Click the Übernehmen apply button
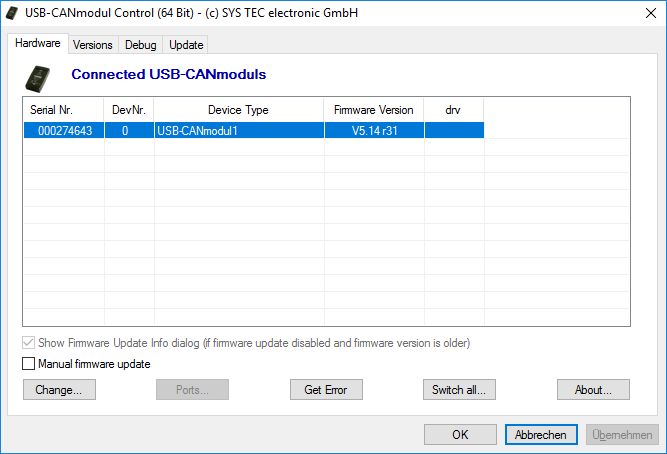Image resolution: width=667 pixels, height=454 pixels. tap(622, 434)
